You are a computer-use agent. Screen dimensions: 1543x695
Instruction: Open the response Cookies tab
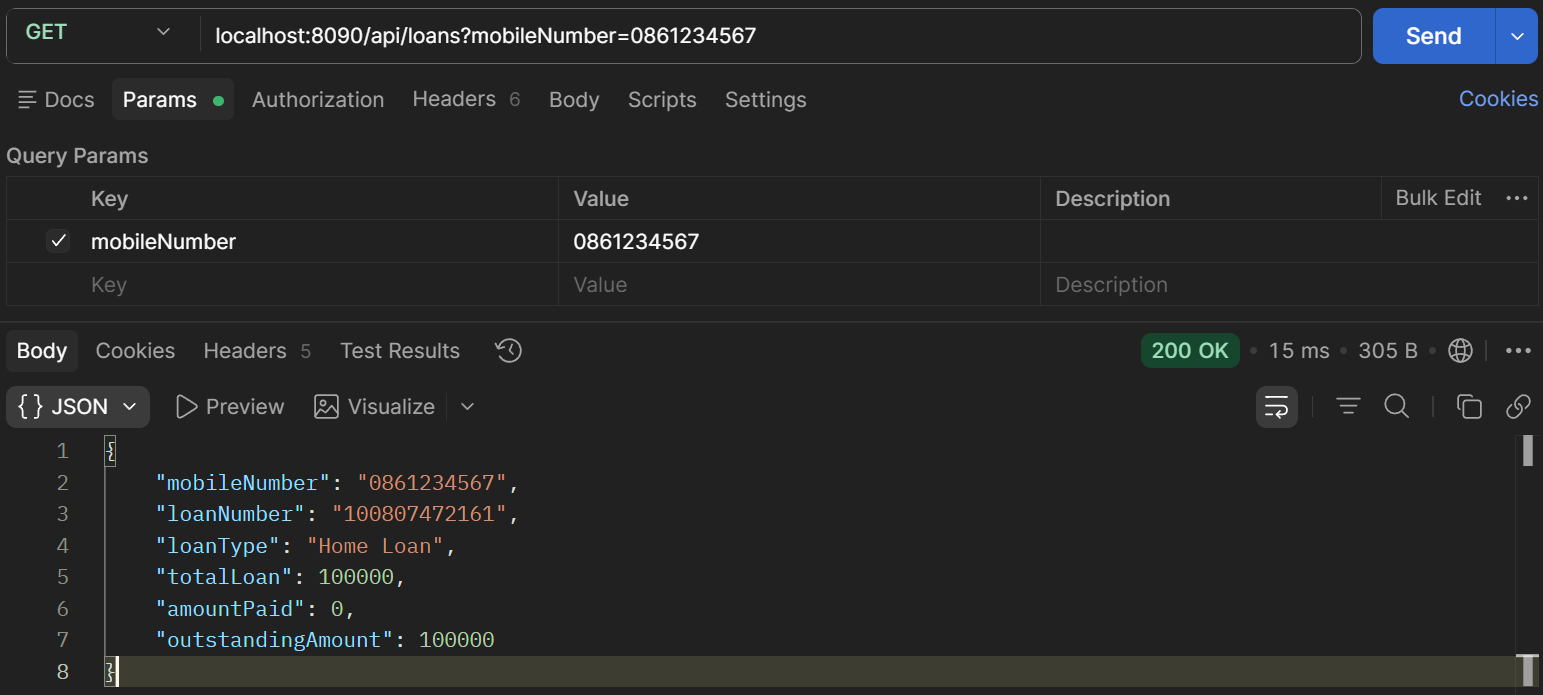[135, 351]
